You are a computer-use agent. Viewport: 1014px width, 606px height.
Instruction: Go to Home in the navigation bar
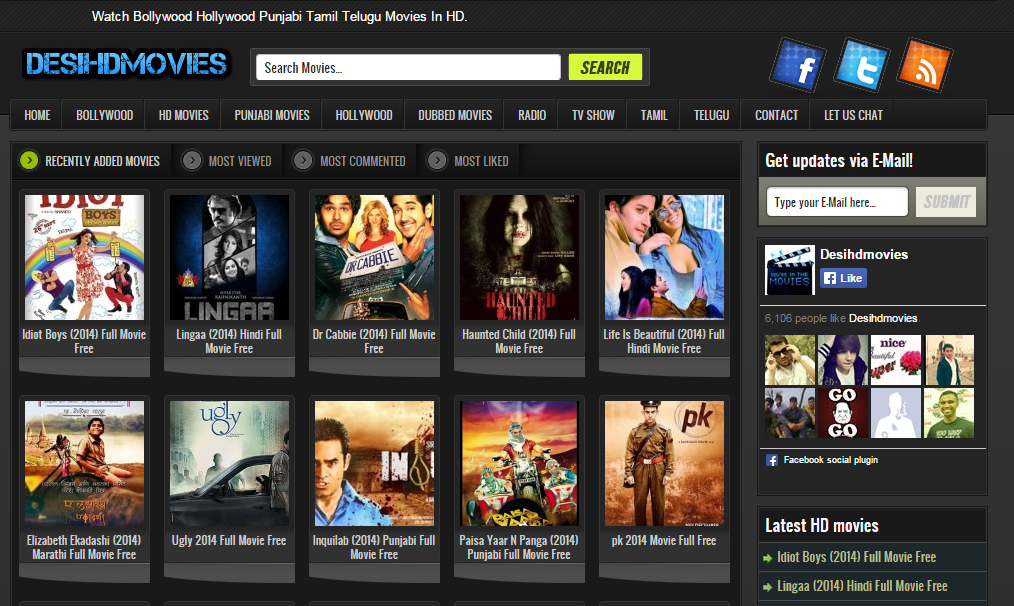pos(37,115)
